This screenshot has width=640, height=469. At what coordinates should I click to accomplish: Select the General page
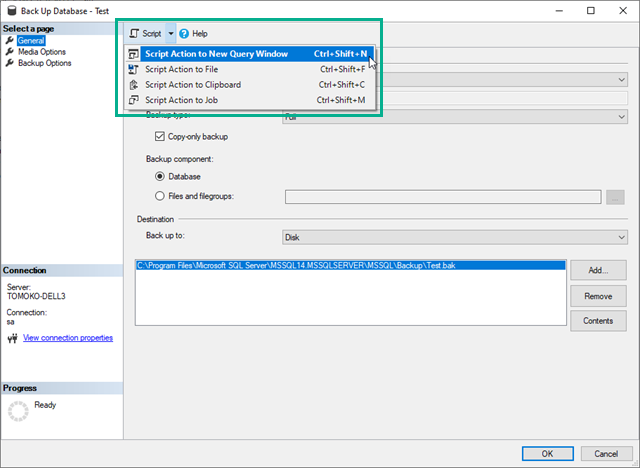point(31,40)
